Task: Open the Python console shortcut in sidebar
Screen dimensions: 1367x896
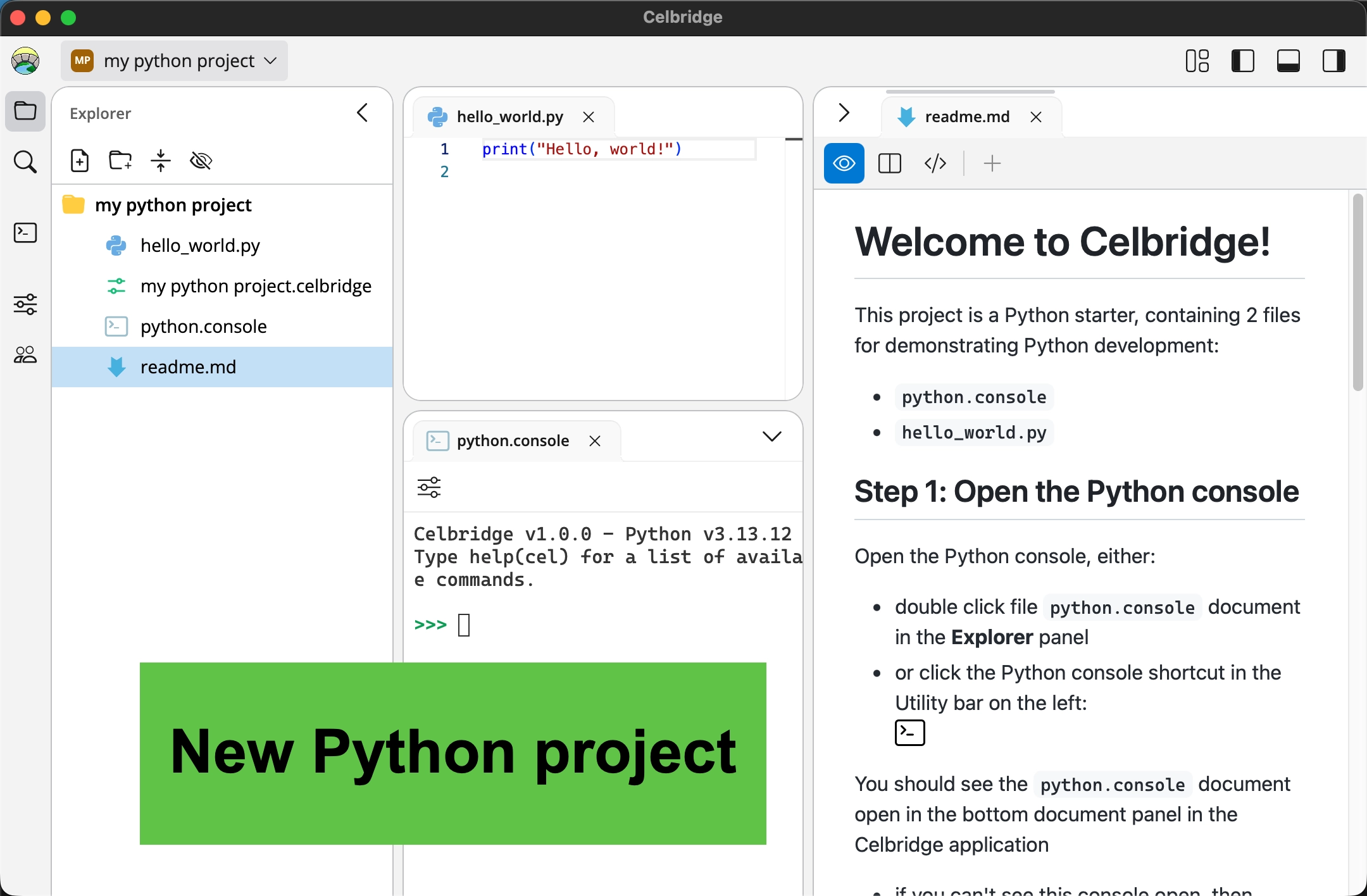Action: tap(25, 233)
